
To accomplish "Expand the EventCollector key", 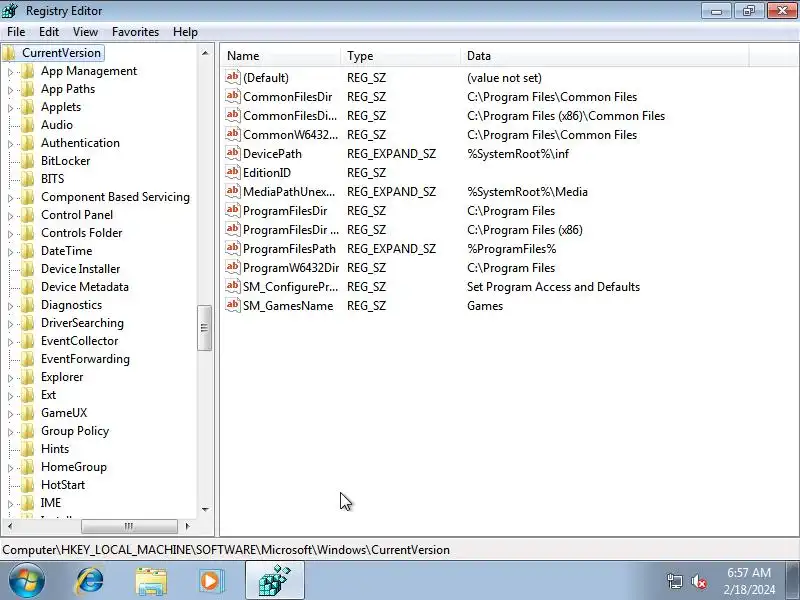I will 10,342.
